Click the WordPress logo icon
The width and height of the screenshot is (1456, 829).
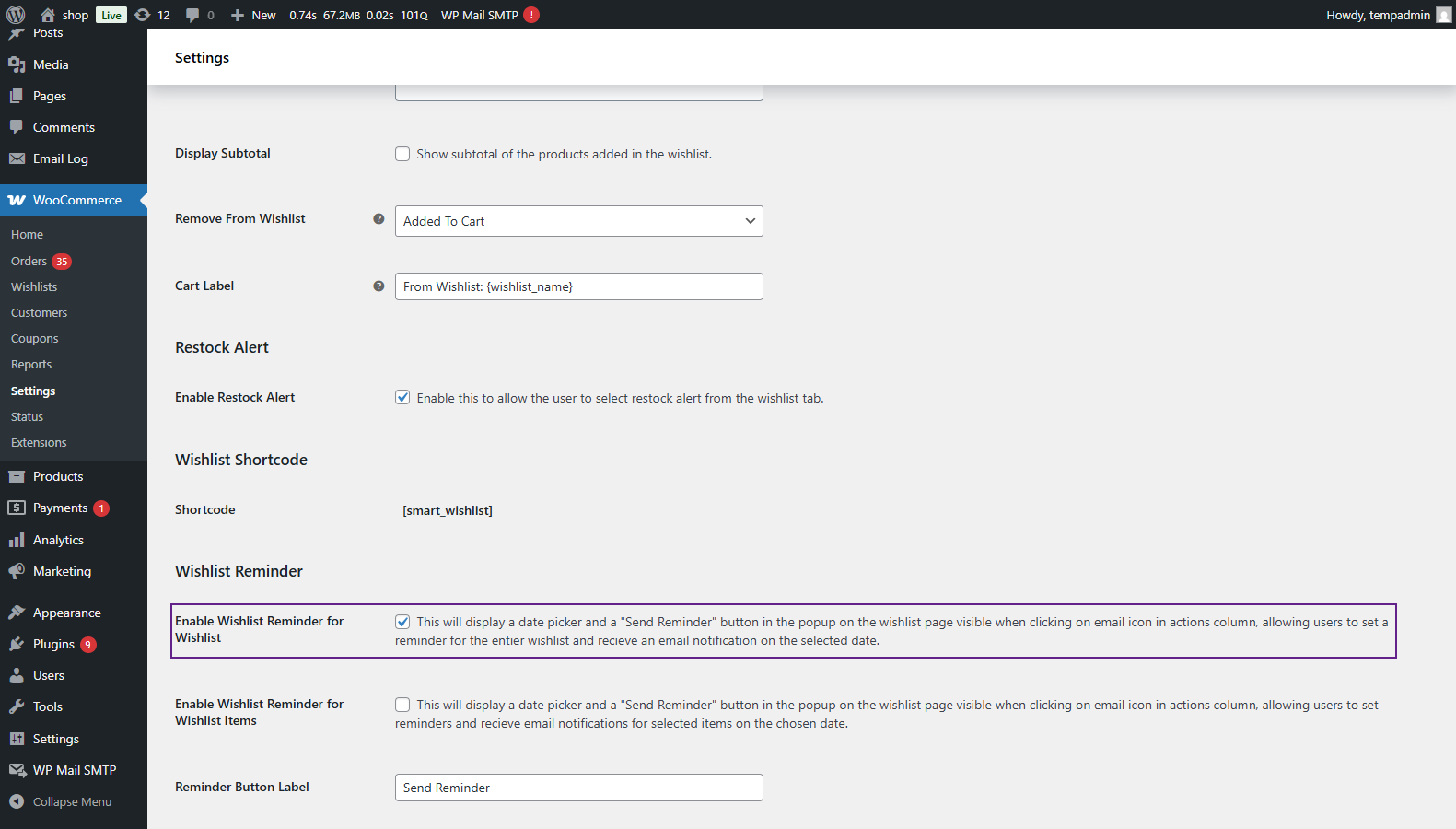pyautogui.click(x=16, y=15)
